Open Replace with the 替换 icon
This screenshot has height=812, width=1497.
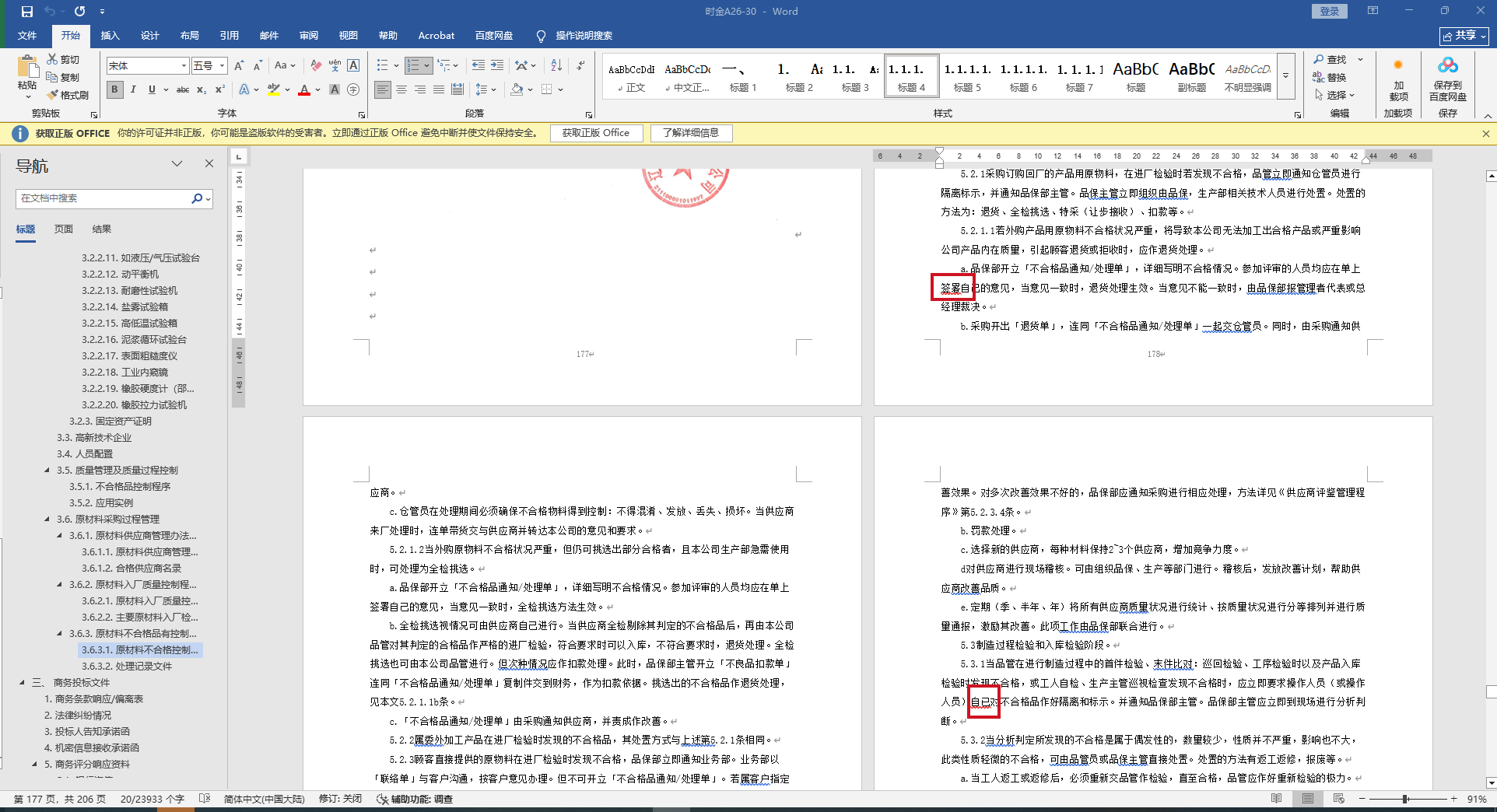(x=1330, y=77)
